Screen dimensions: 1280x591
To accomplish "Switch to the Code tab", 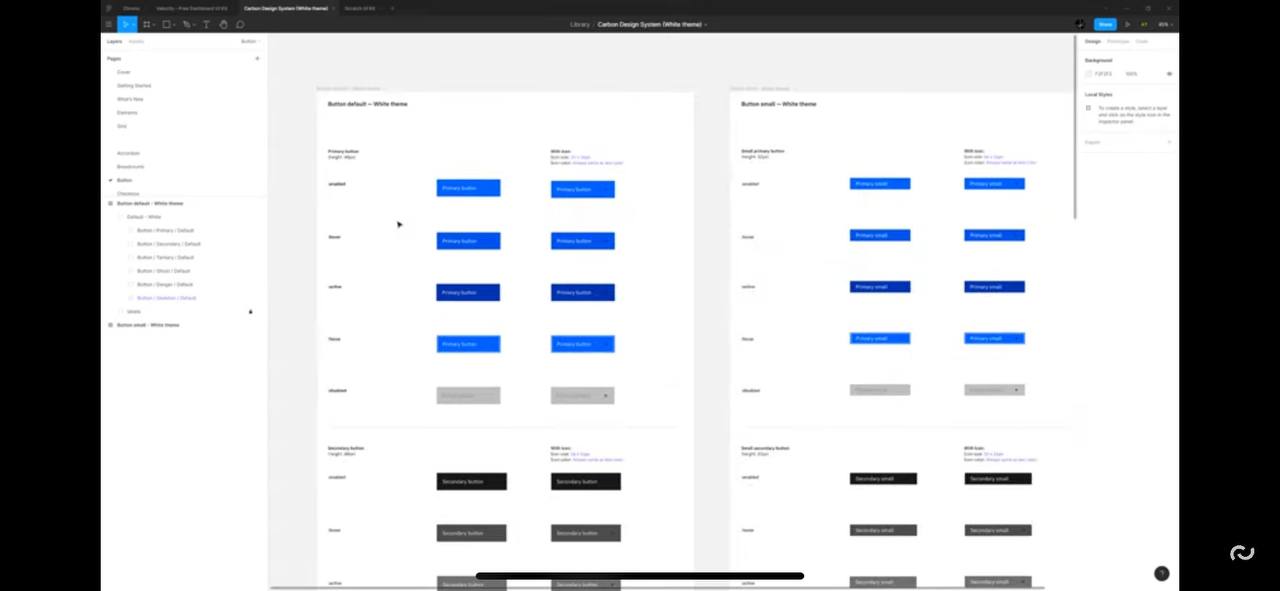I will 1142,41.
